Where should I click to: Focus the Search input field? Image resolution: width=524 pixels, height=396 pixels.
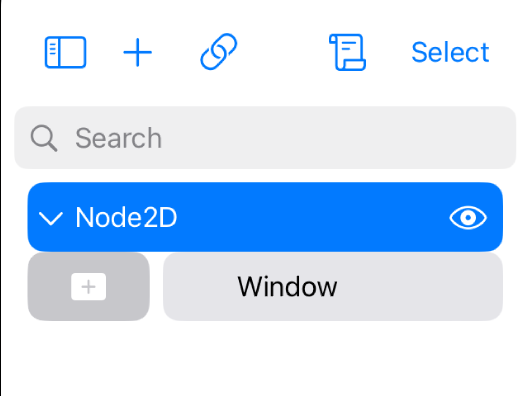265,138
